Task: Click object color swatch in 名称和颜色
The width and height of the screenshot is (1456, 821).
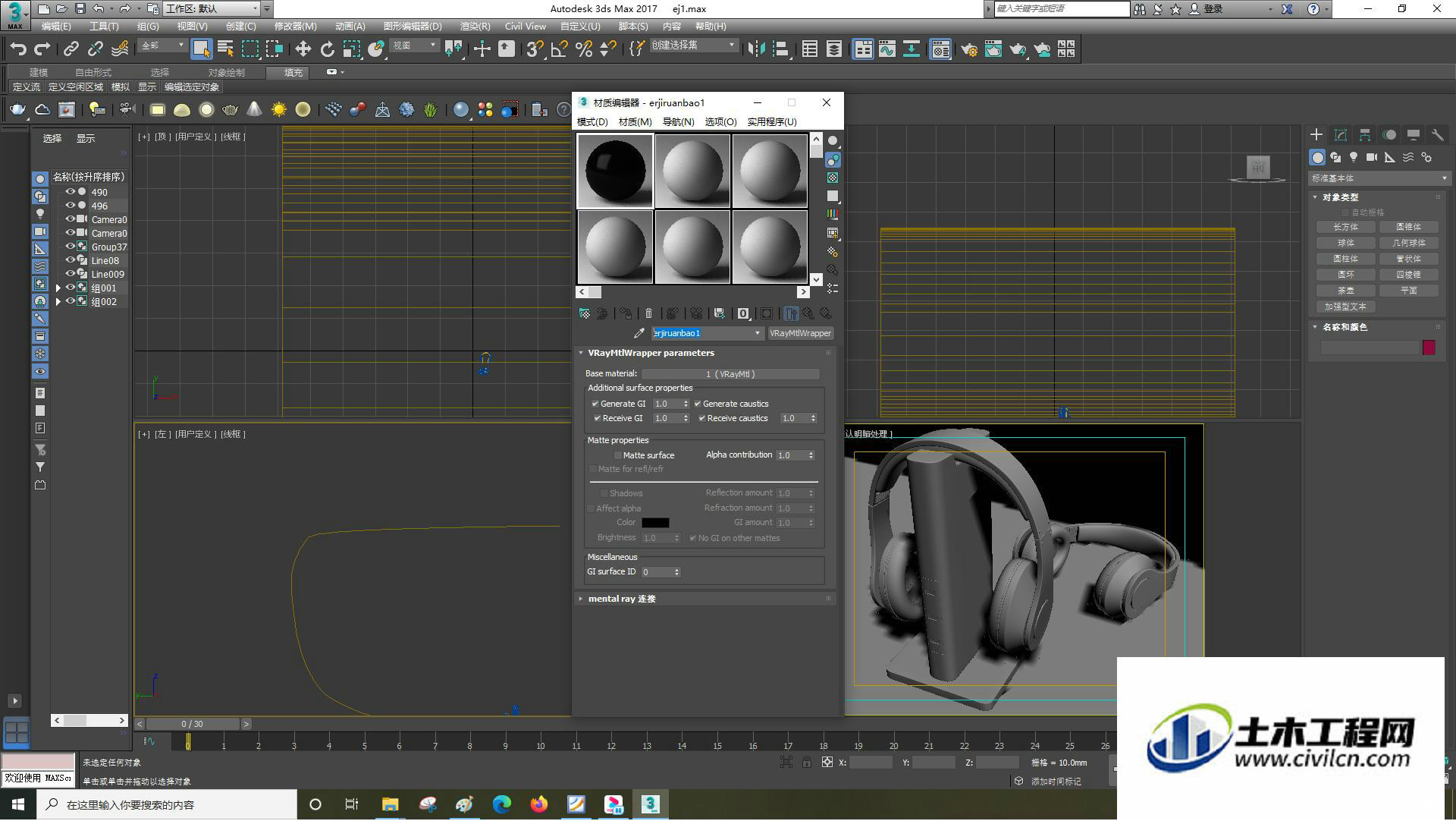Action: (1429, 348)
